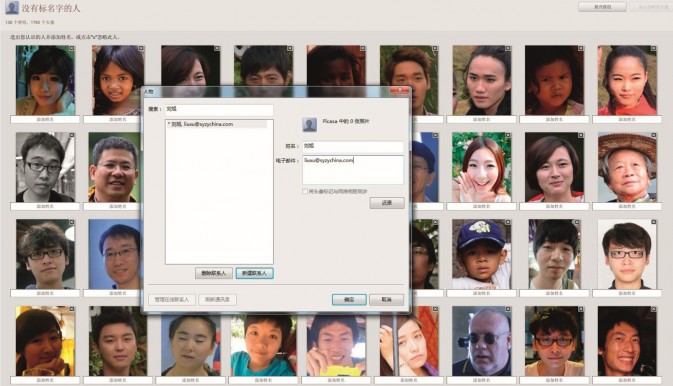Click the 取消 button in the dialog

[386, 300]
